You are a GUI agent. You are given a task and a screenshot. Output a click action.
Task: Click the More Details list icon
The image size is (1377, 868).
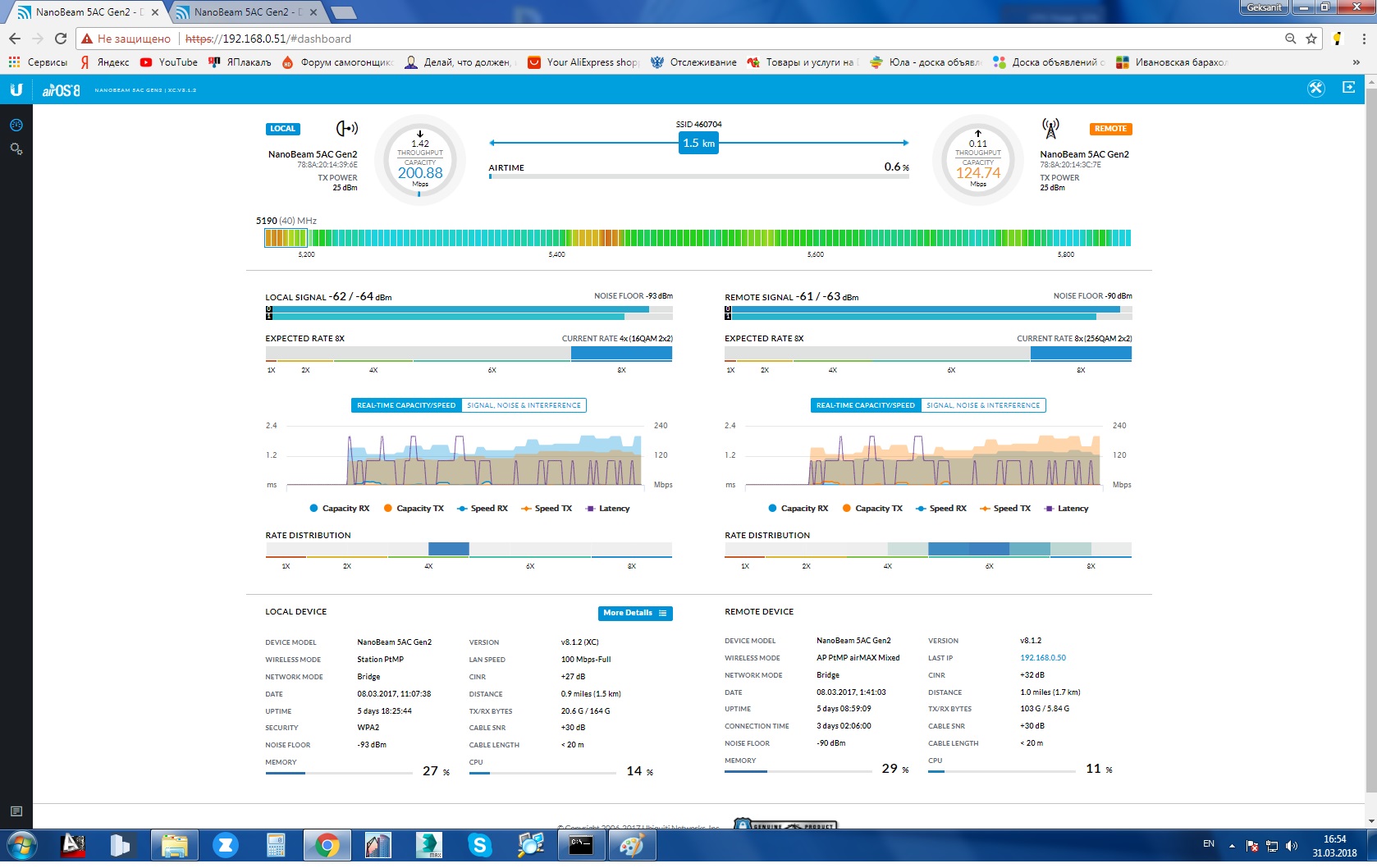[x=662, y=614]
